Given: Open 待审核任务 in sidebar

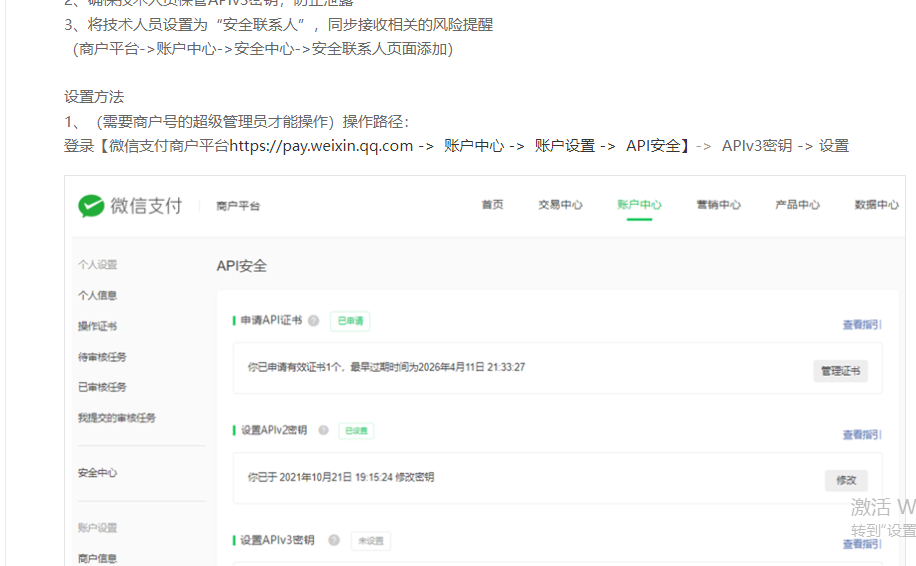Looking at the screenshot, I should 102,357.
